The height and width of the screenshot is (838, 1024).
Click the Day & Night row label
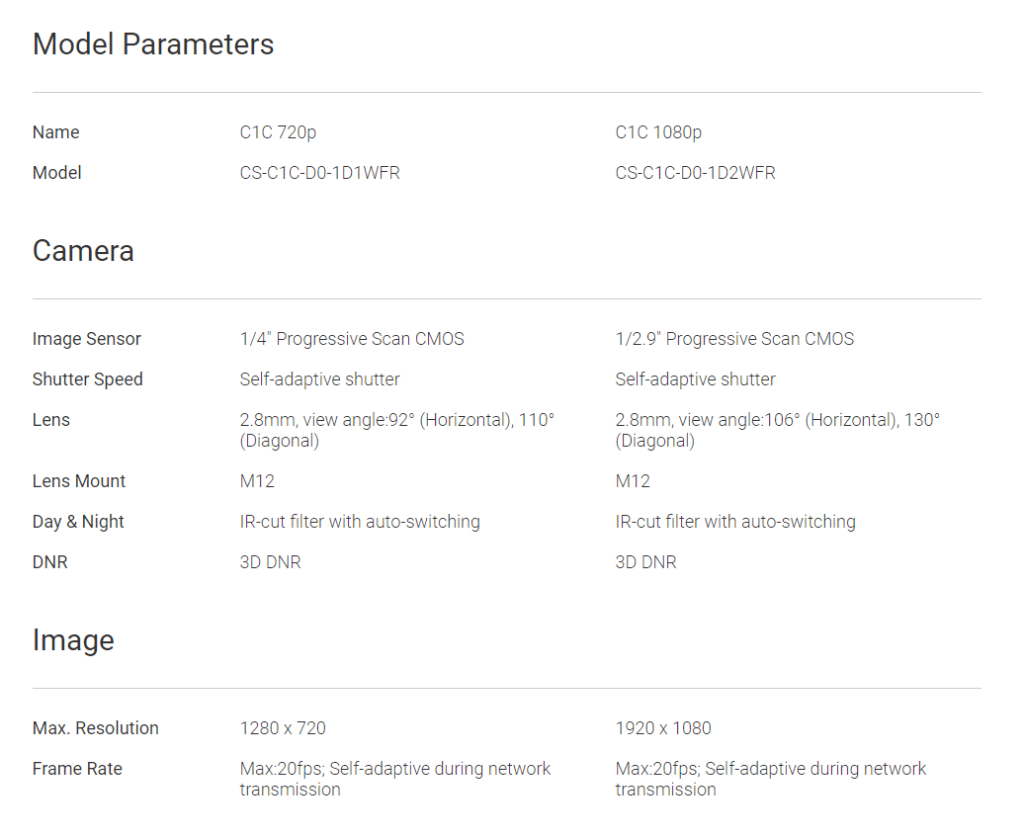[x=78, y=522]
